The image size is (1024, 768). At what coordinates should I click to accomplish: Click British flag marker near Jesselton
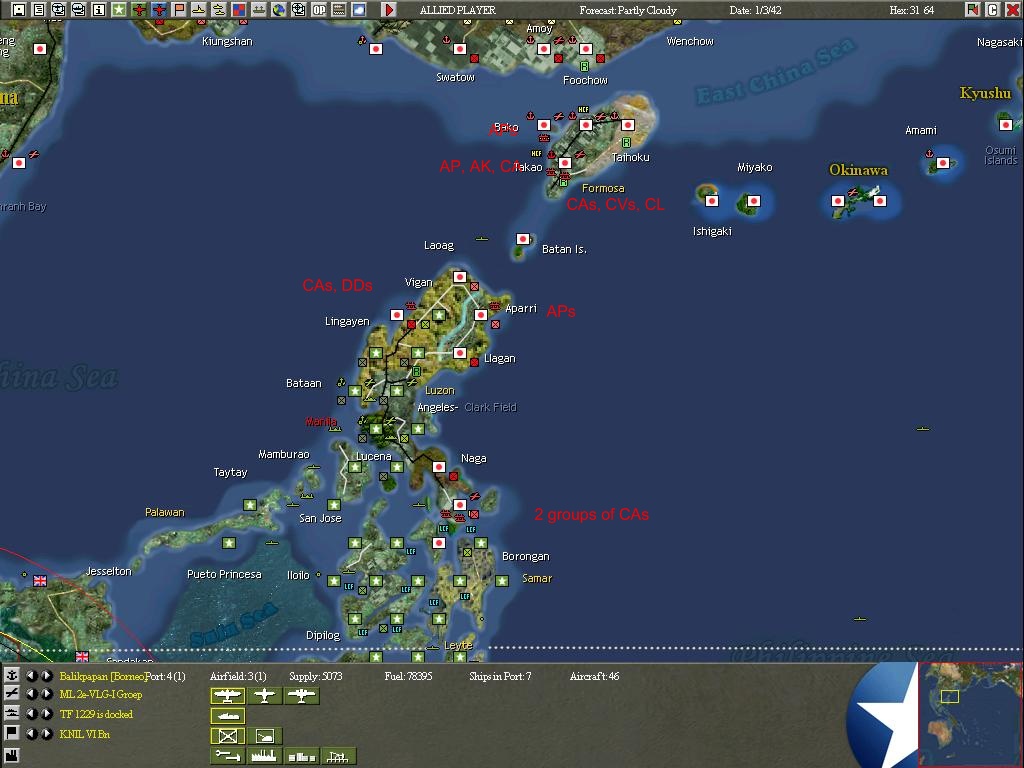(x=40, y=580)
